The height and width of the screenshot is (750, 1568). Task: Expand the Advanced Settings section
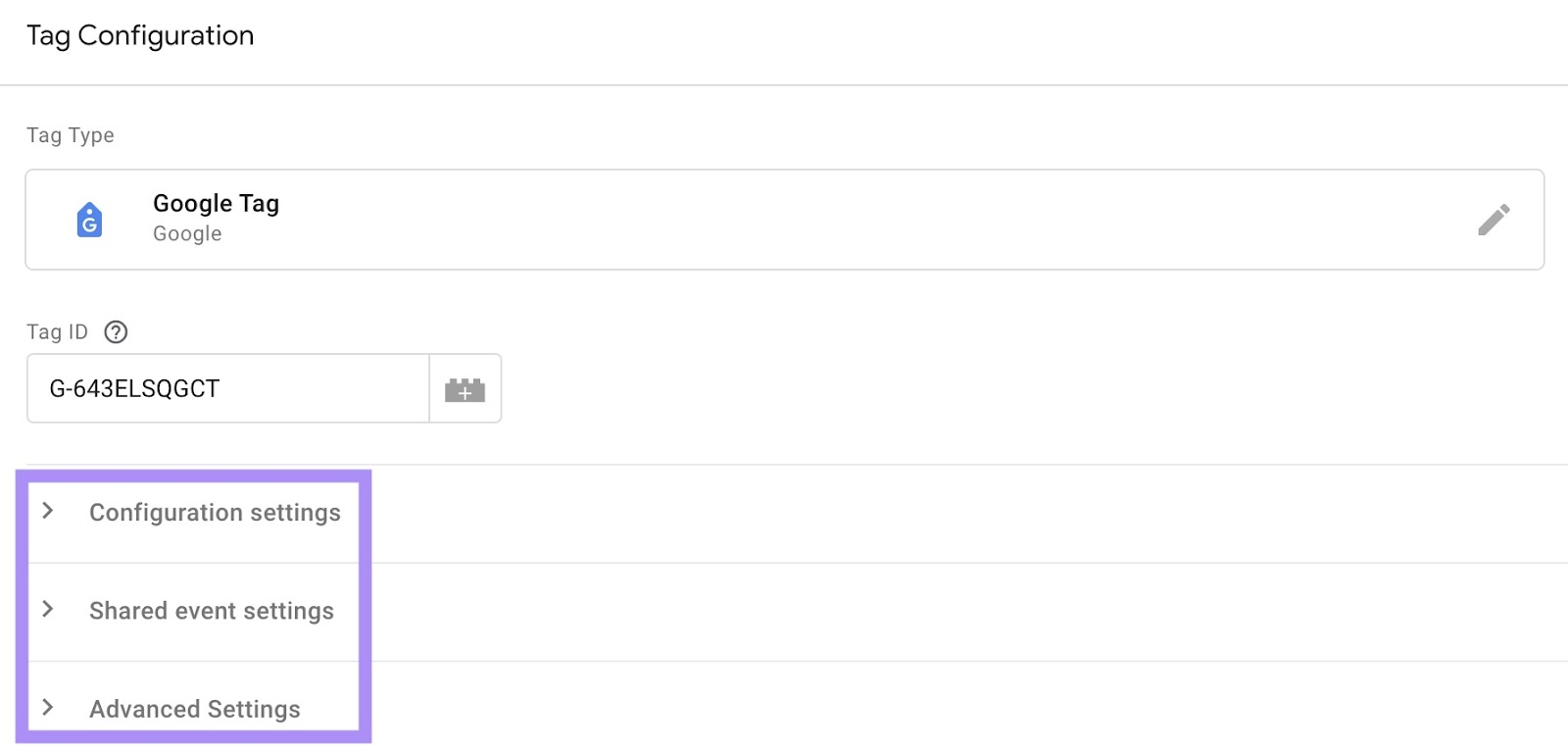194,708
